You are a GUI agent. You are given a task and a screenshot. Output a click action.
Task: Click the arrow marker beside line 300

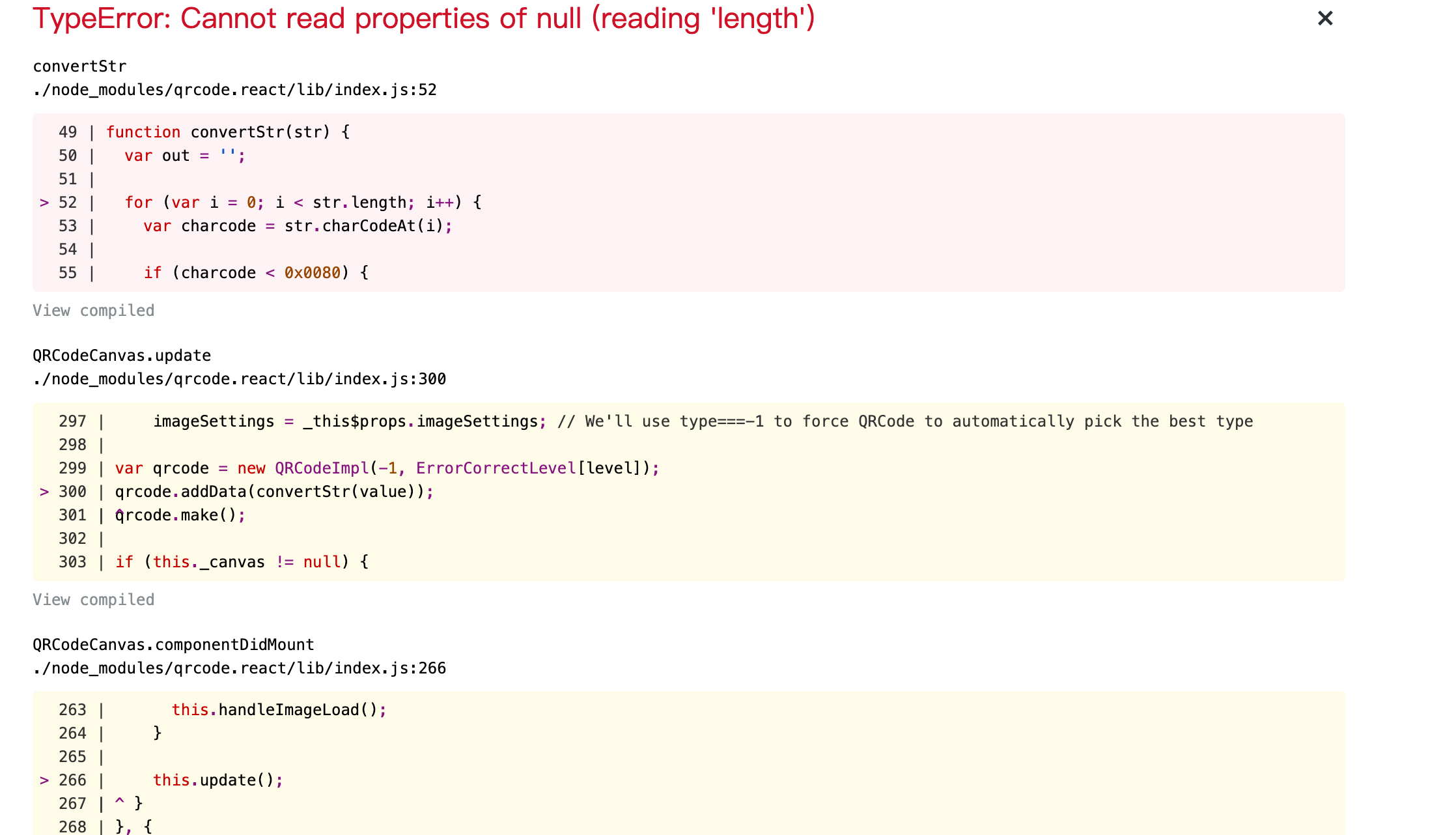coord(44,491)
